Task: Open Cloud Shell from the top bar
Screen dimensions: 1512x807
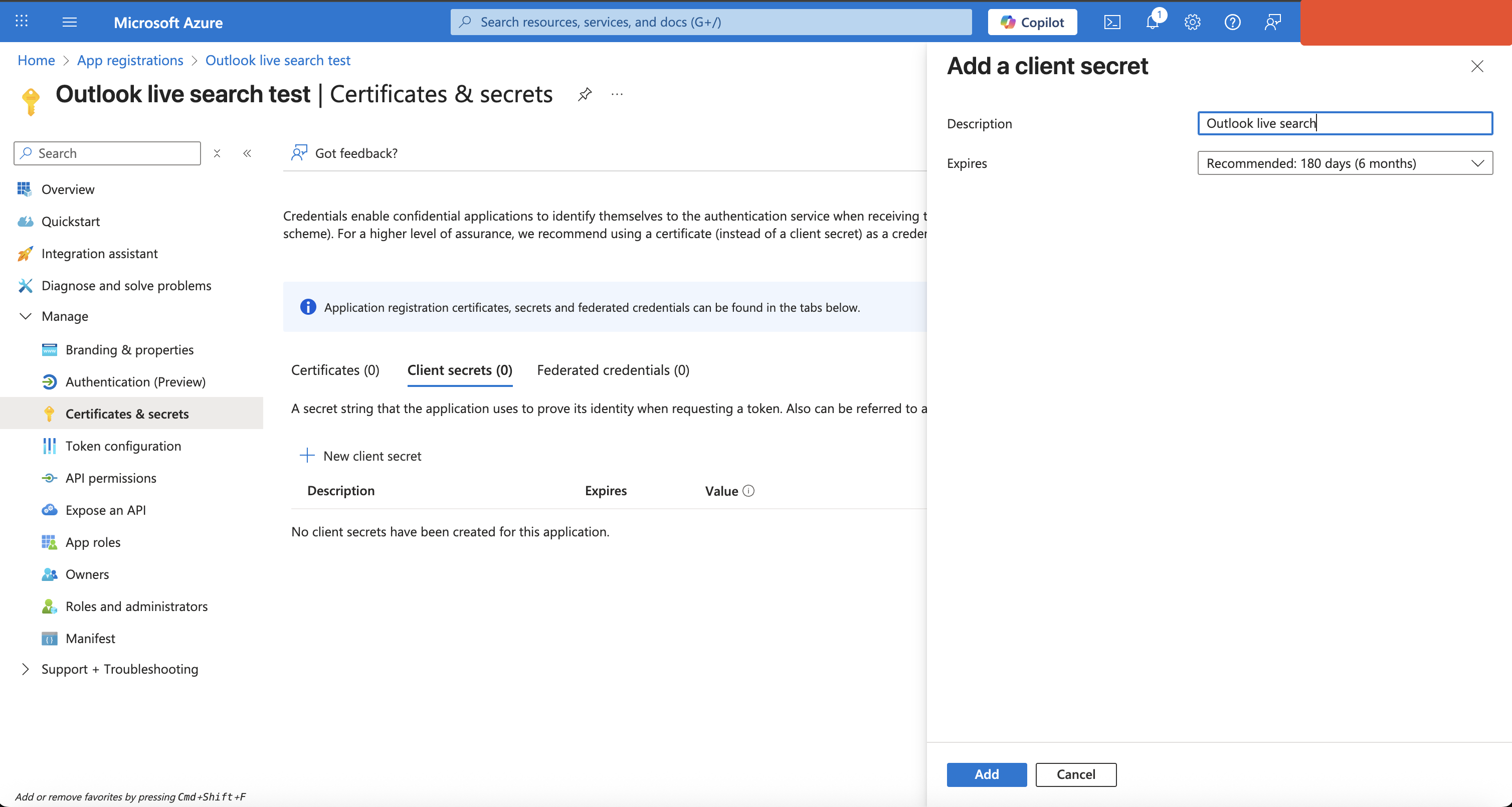Action: tap(1112, 22)
